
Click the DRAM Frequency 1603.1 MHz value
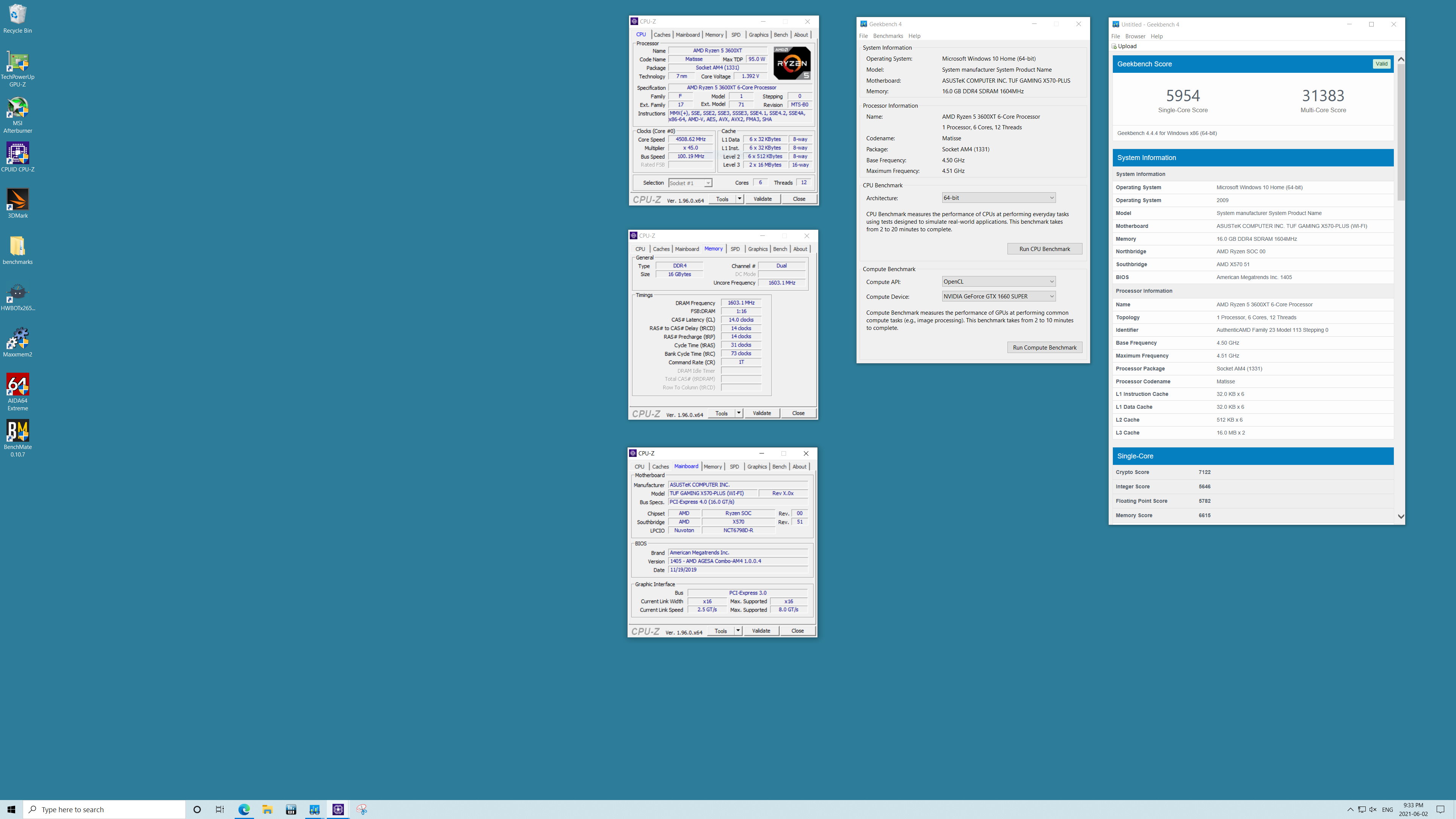(x=741, y=303)
